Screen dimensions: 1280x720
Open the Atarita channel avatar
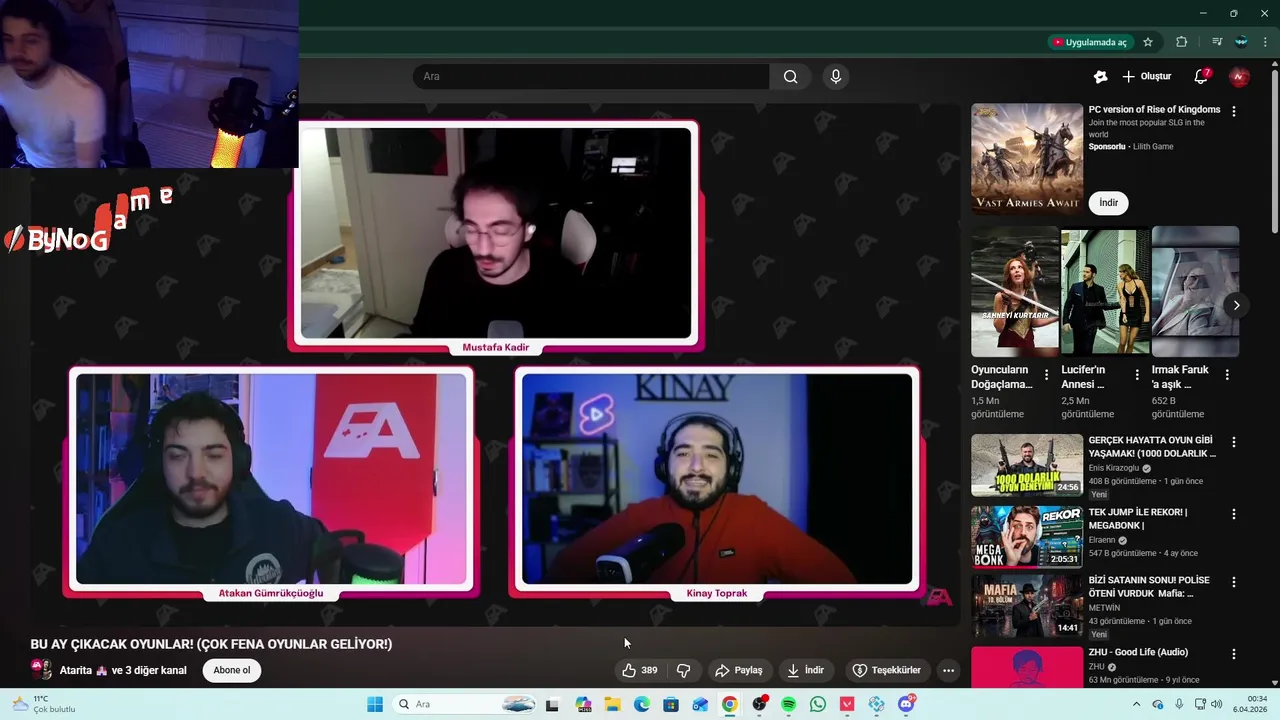pos(41,669)
